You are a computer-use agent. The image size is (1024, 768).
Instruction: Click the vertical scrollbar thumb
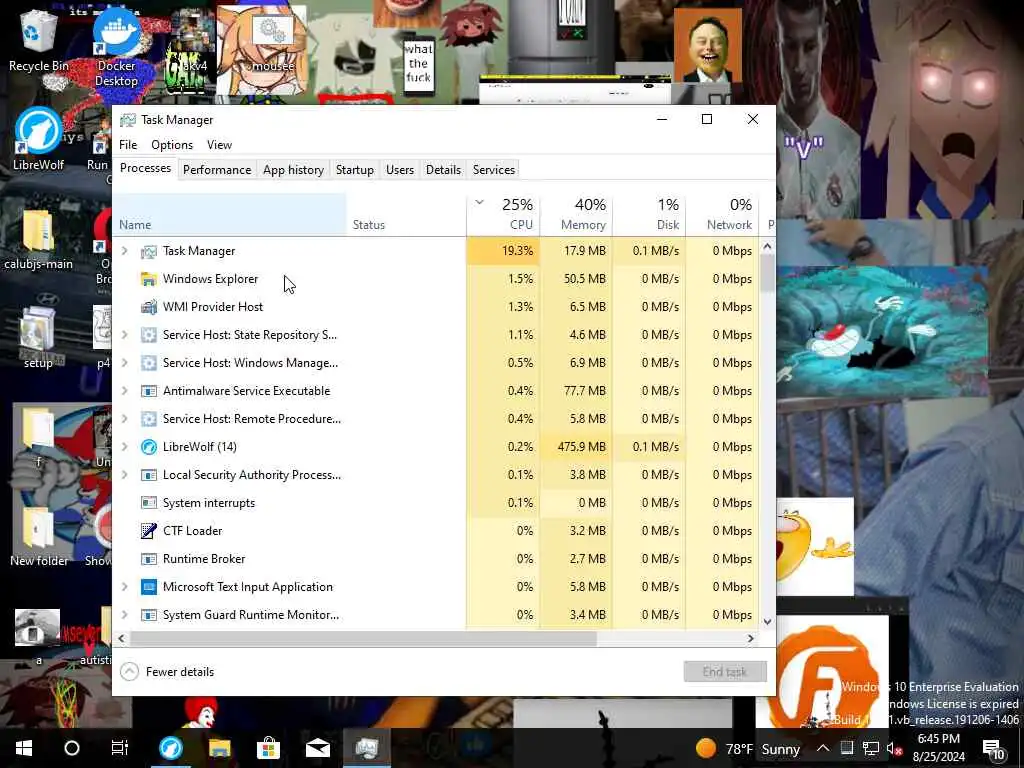[x=767, y=273]
